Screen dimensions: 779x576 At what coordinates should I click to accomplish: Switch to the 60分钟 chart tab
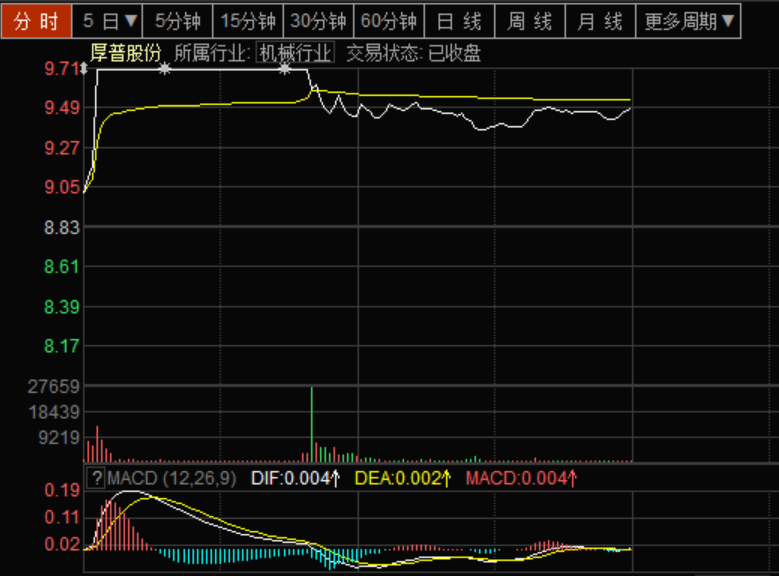point(389,21)
